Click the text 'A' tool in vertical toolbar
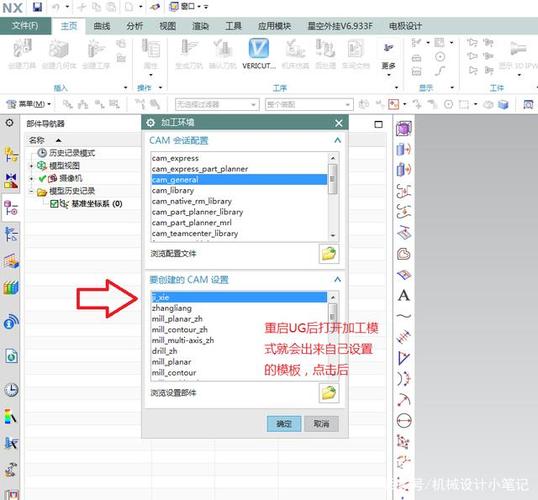Screen dimensions: 538x500 pos(404,295)
